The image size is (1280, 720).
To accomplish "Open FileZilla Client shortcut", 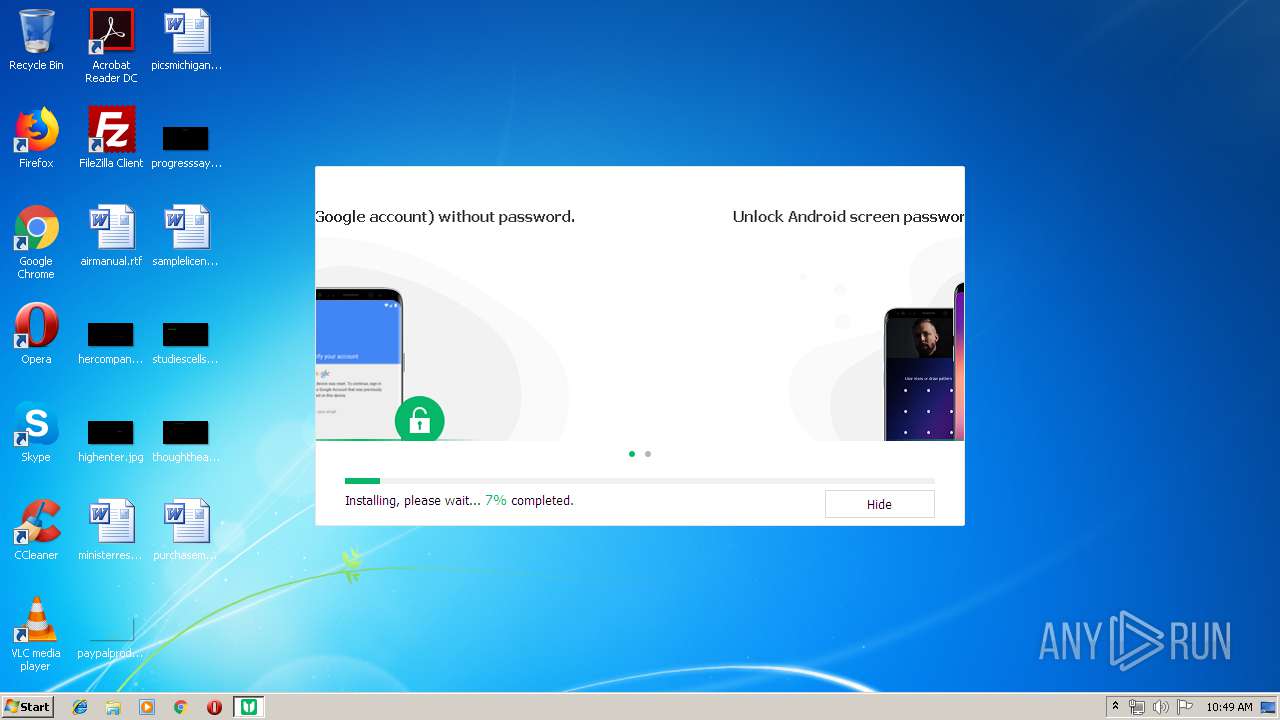I will click(x=111, y=138).
